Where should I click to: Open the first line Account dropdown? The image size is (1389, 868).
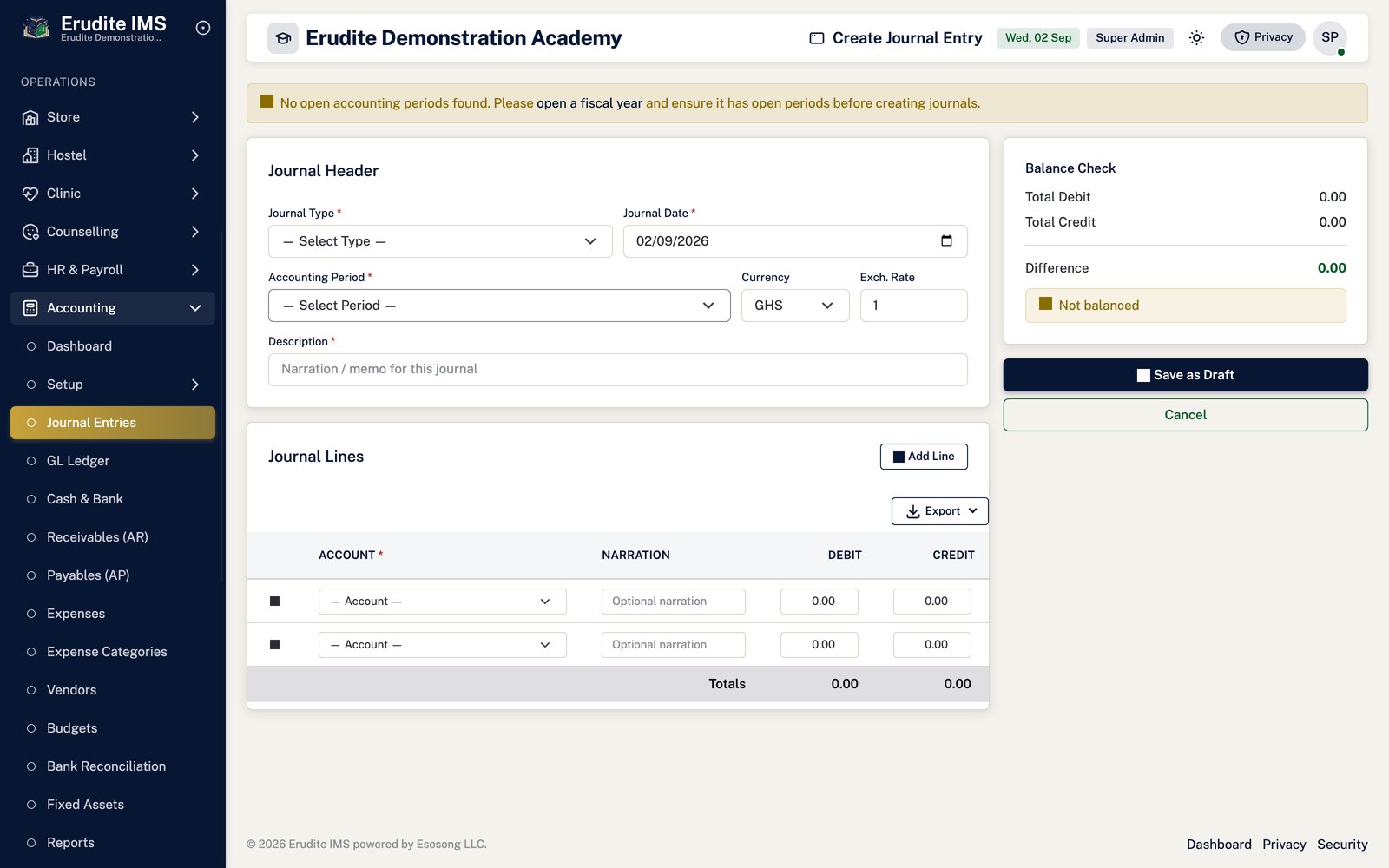pos(443,602)
